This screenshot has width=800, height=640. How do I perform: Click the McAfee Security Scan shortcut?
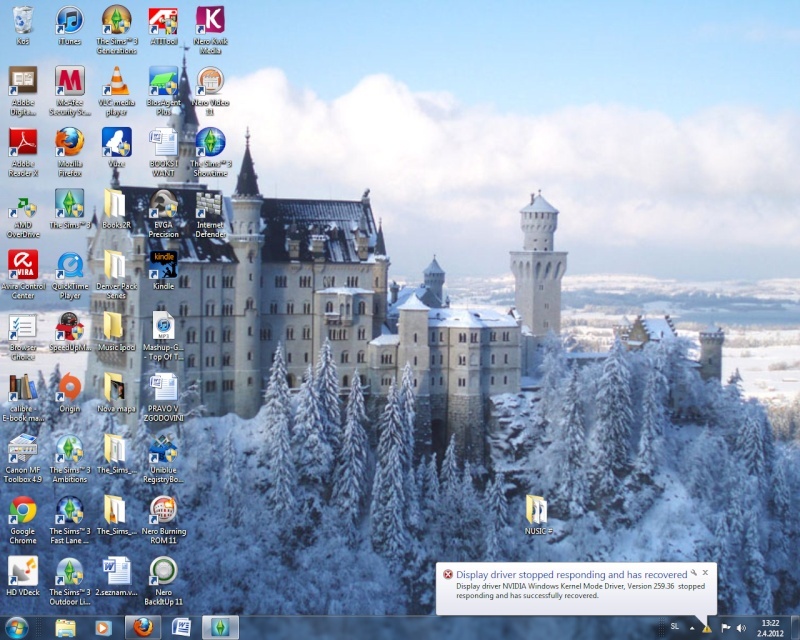point(69,91)
